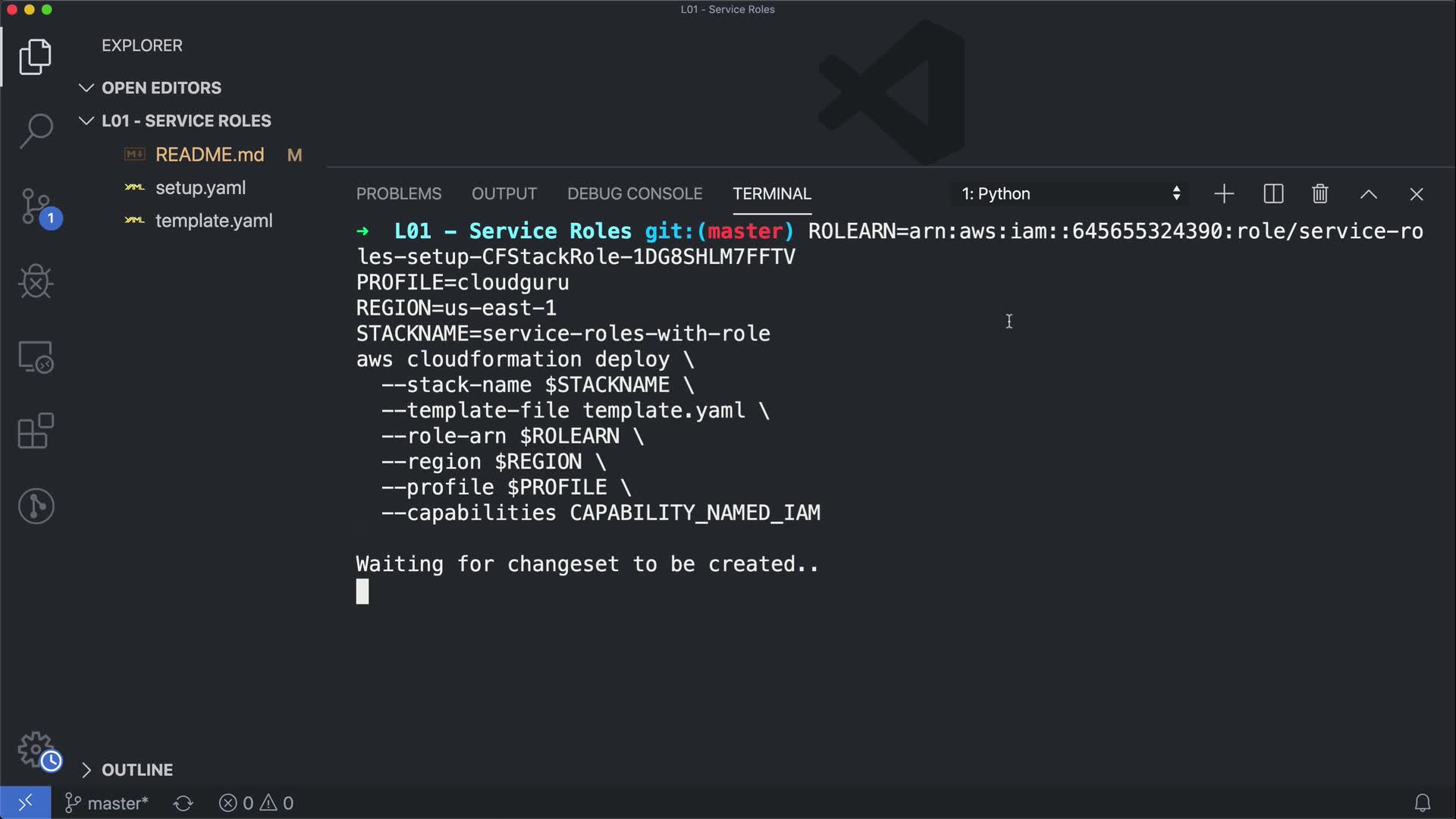The image size is (1456, 819).
Task: Open the Remote Explorer view
Action: tap(36, 356)
